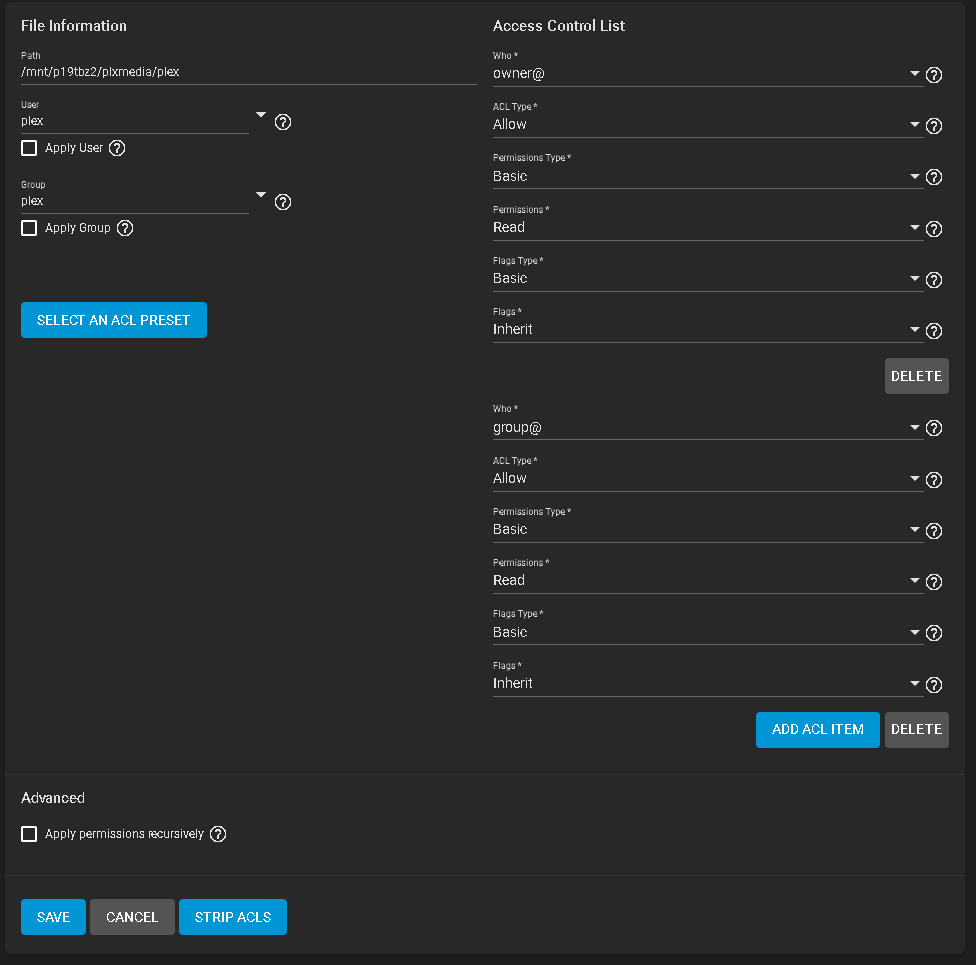The image size is (976, 965).
Task: Delete the owner@ ACL entry
Action: (x=916, y=376)
